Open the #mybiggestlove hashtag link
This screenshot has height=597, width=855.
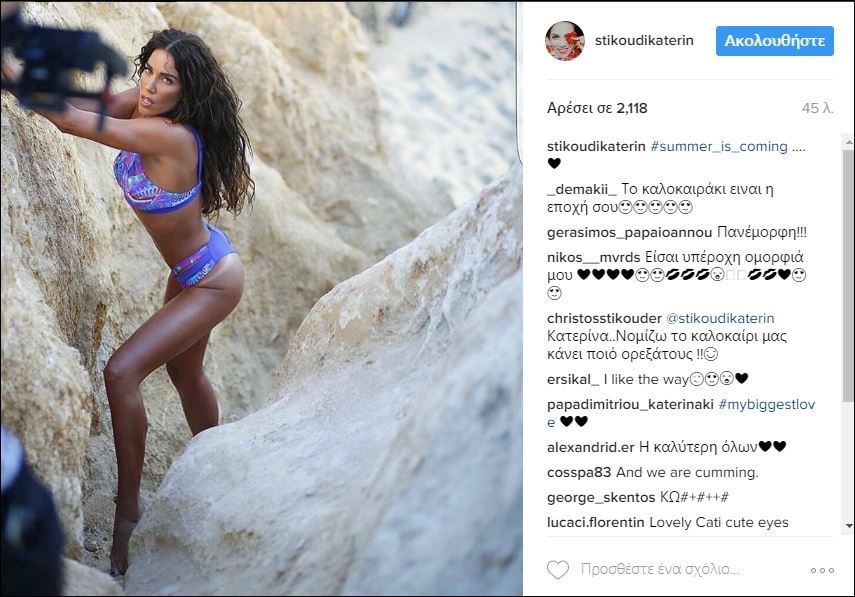pyautogui.click(x=681, y=413)
